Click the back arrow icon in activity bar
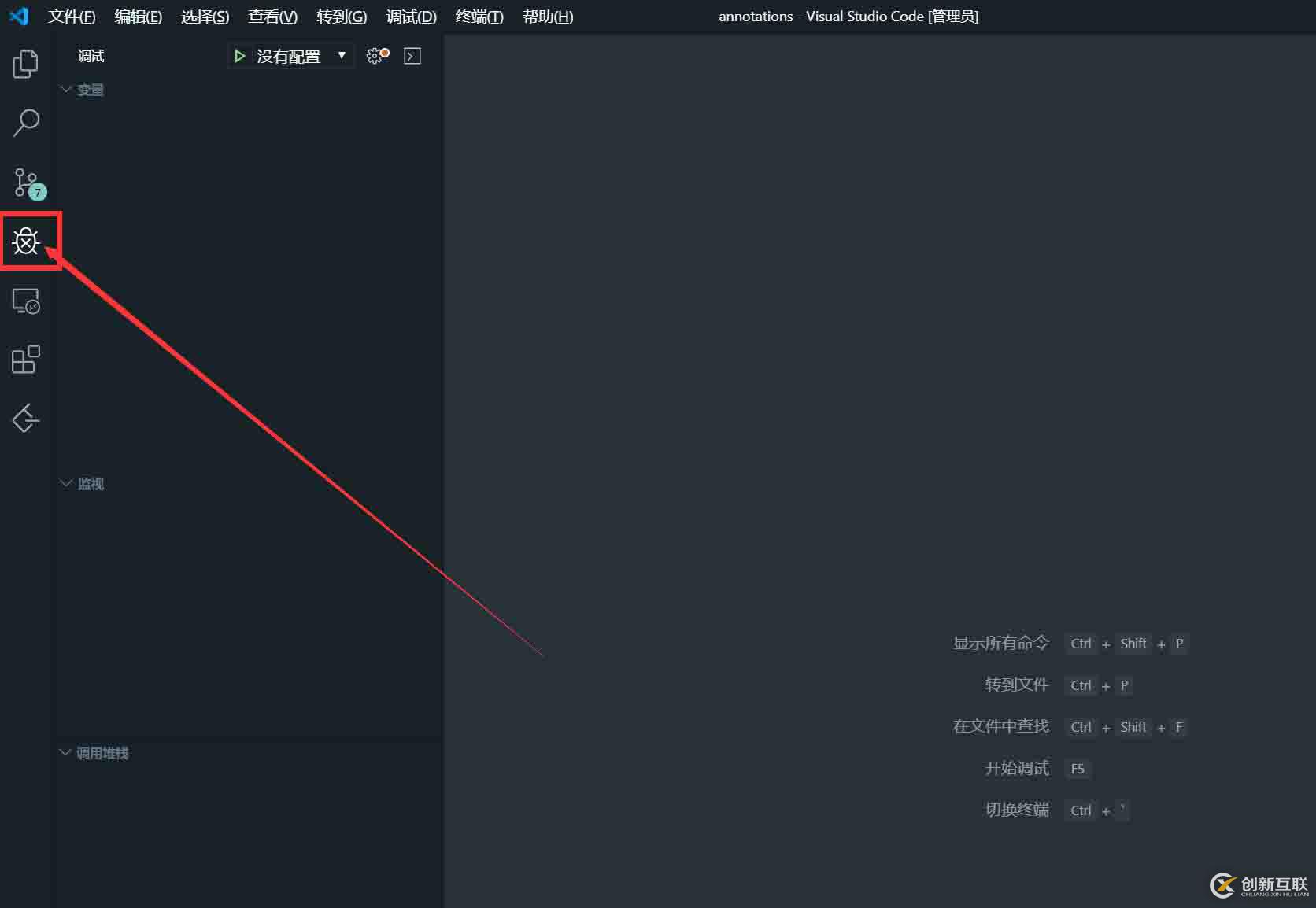 [x=25, y=419]
